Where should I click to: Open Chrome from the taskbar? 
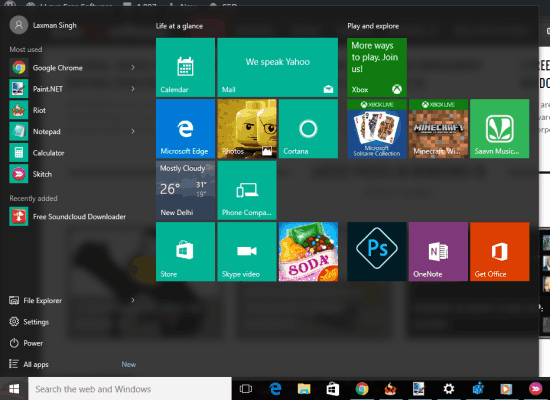(x=362, y=389)
